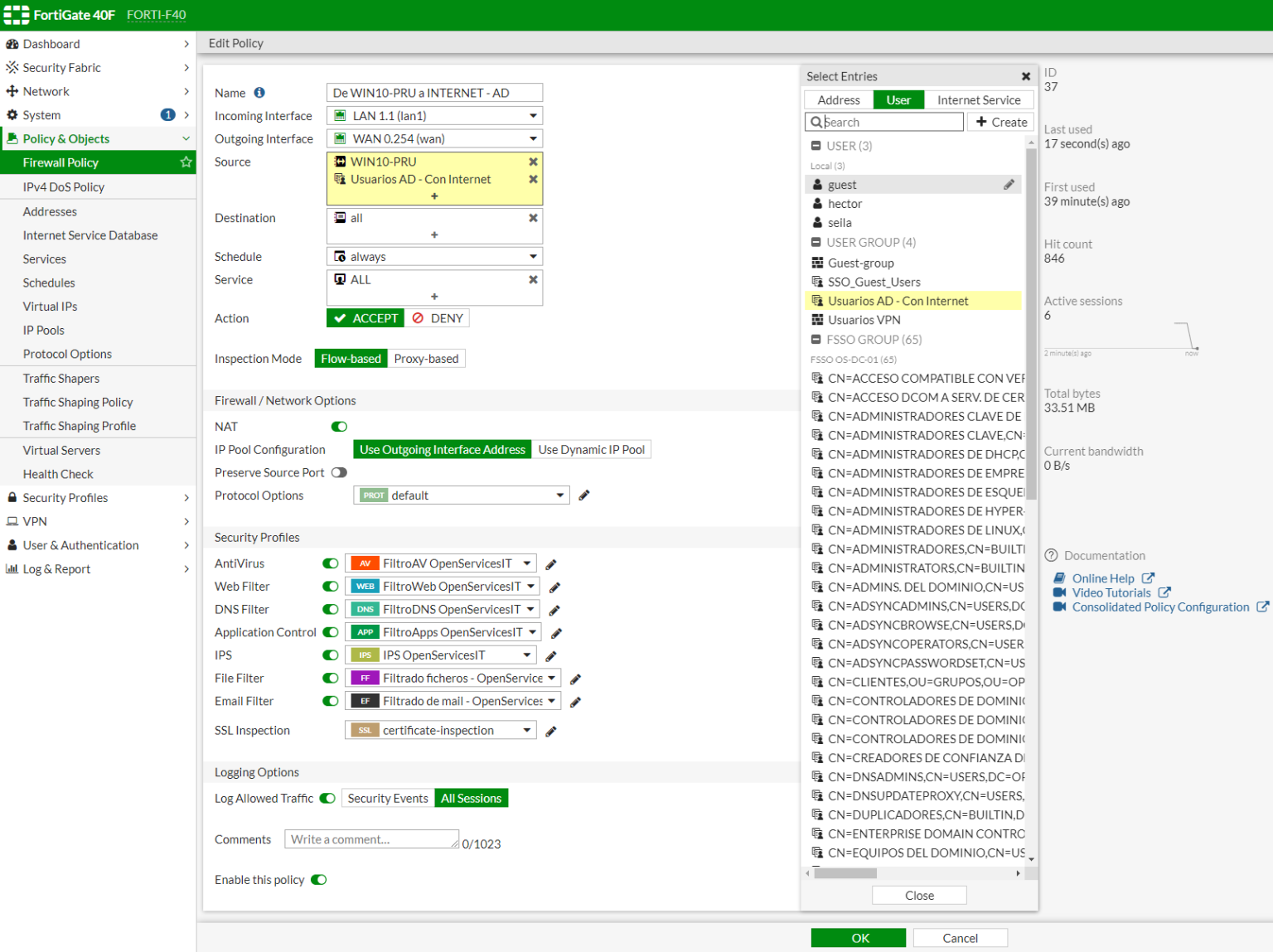1273x952 pixels.
Task: Add a Destination entry with plus icon
Action: (x=434, y=235)
